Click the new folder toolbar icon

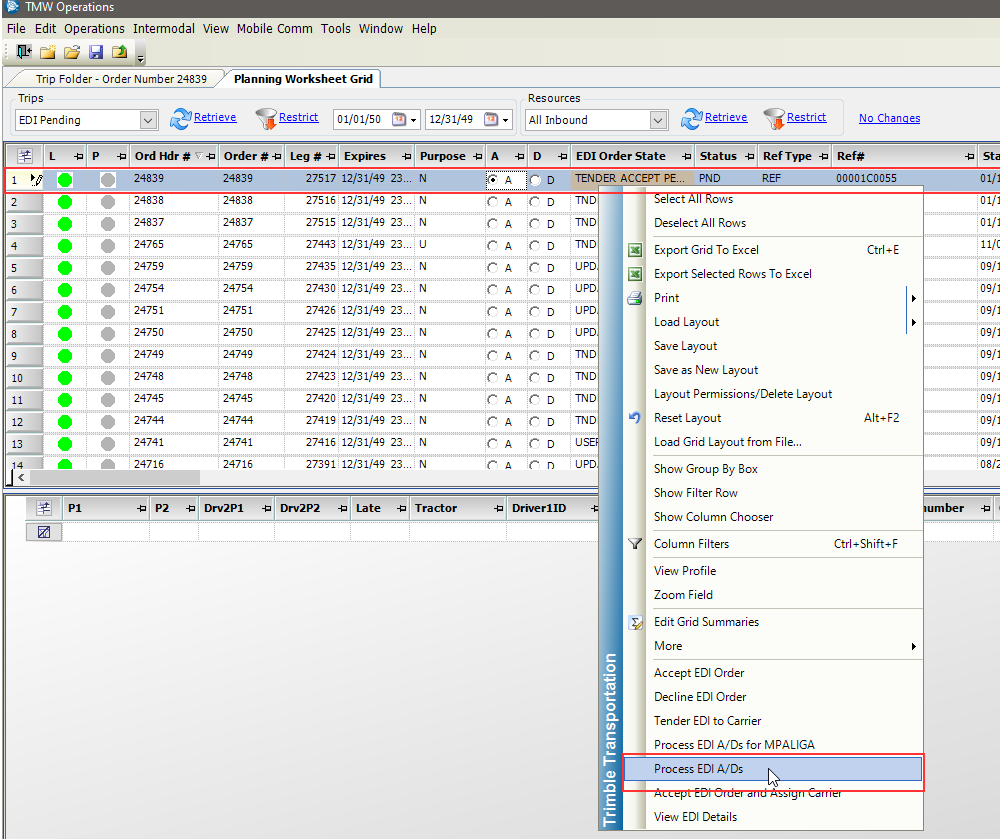(x=47, y=52)
